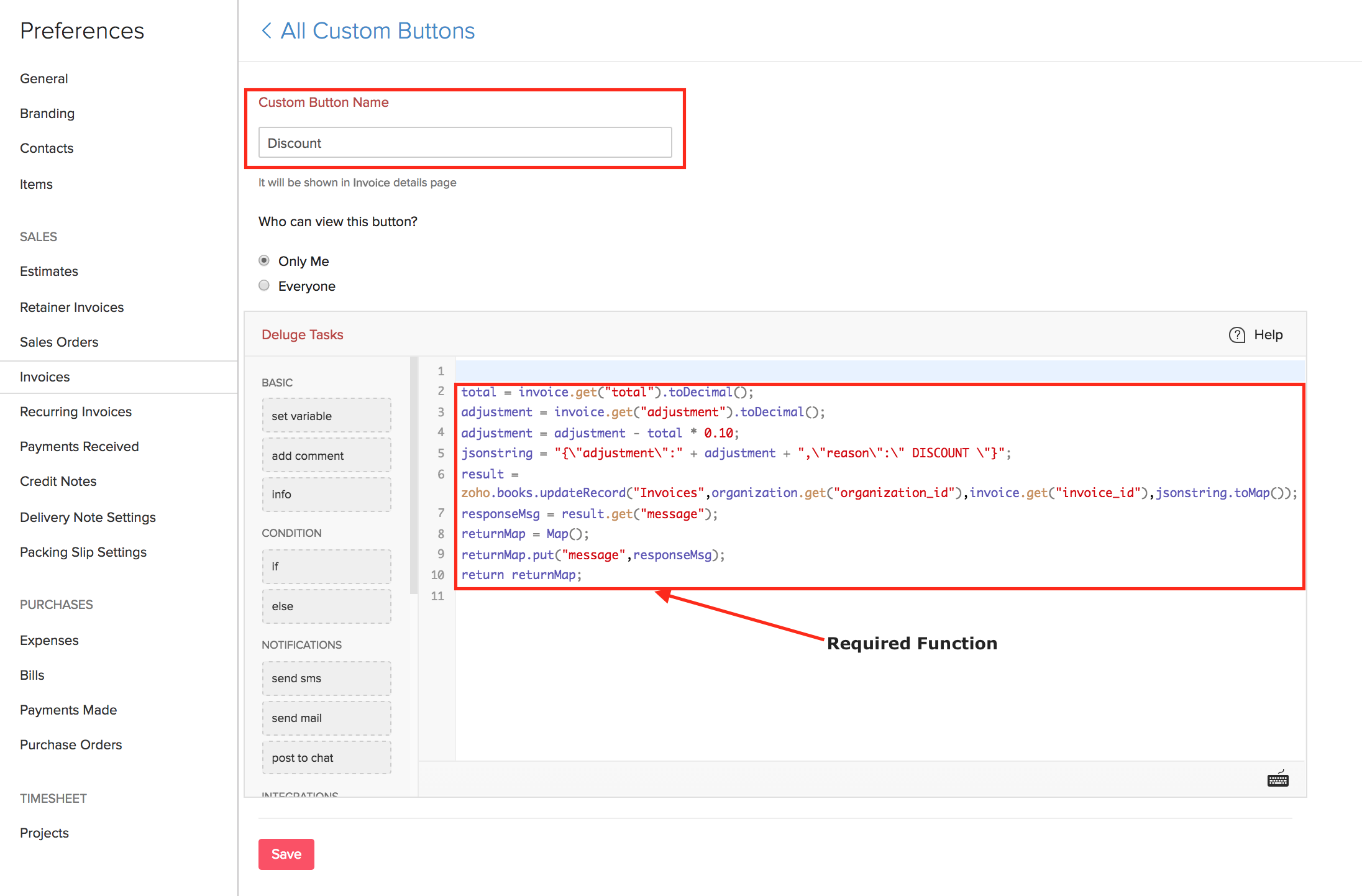Open Branding preferences in sidebar
Screen dimensions: 1362x896
47,113
